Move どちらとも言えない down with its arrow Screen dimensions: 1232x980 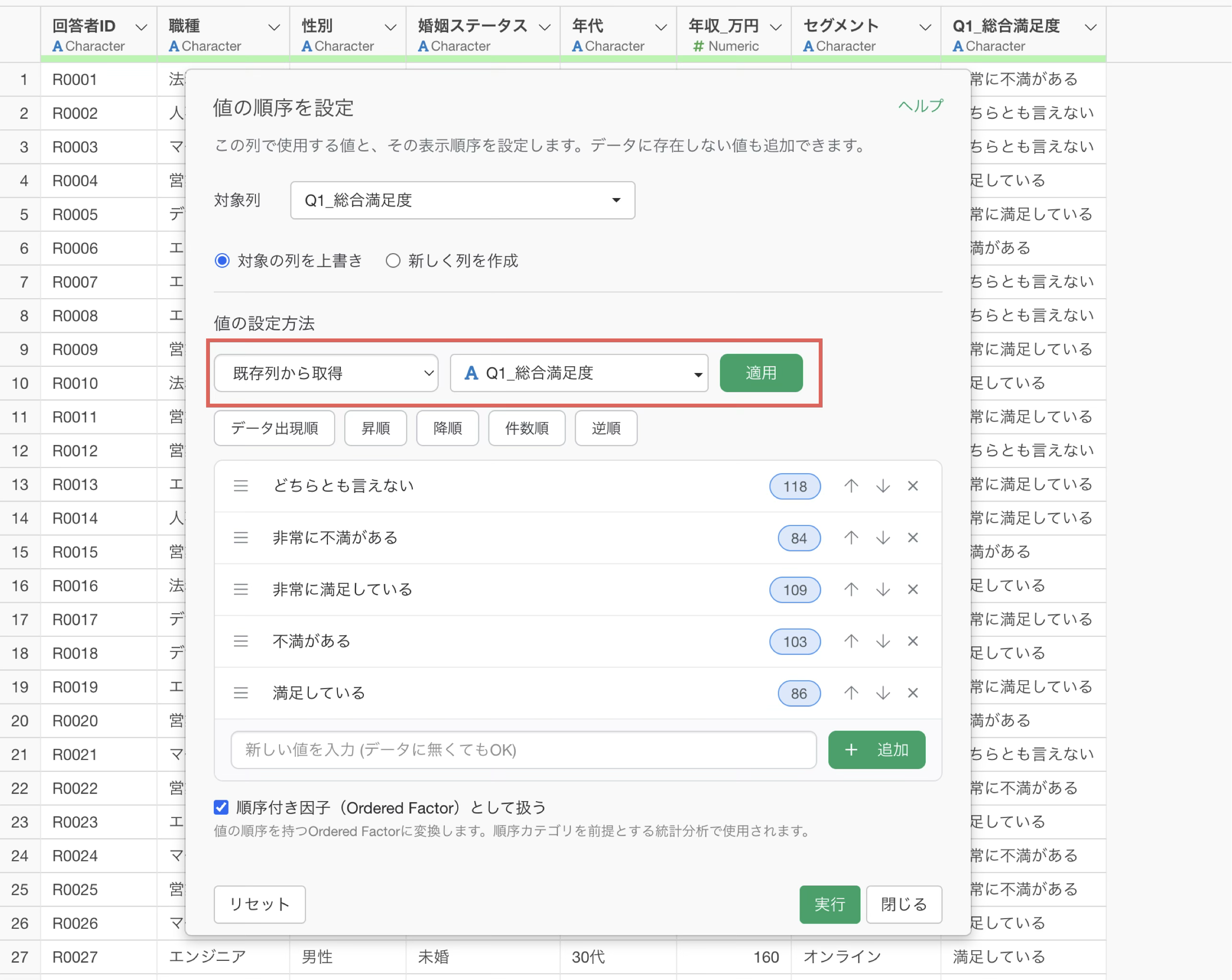(883, 486)
